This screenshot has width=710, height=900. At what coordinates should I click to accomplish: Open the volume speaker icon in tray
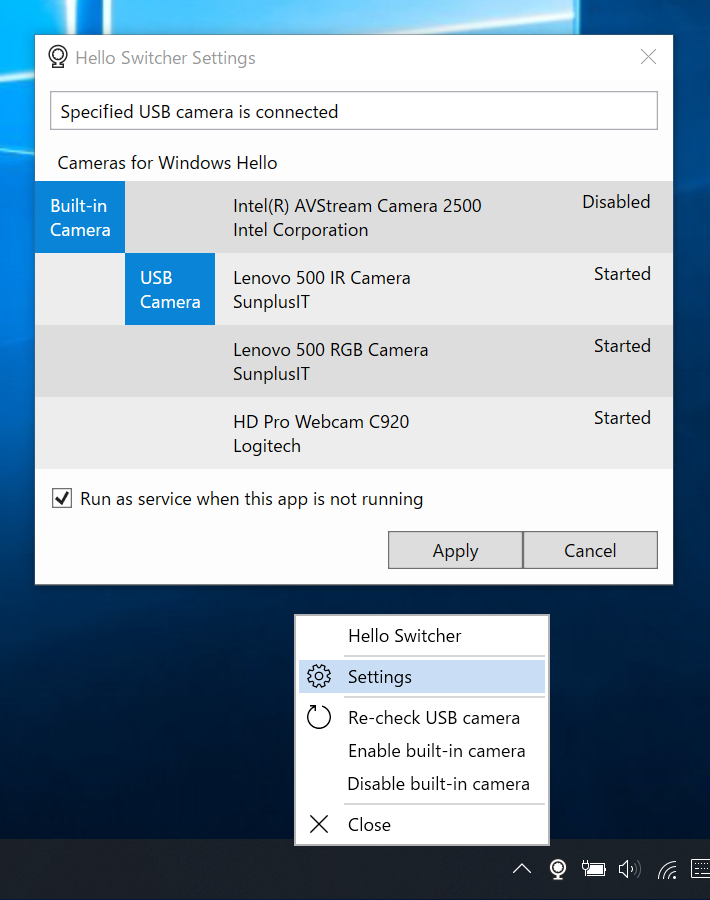point(630,869)
